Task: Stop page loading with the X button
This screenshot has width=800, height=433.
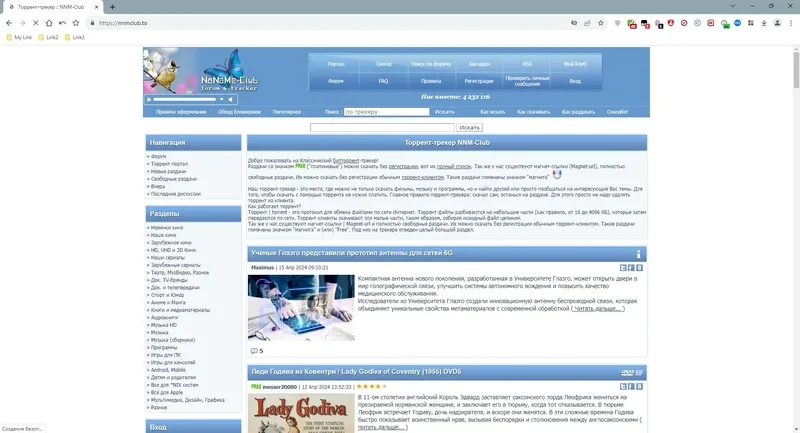Action: click(x=35, y=23)
